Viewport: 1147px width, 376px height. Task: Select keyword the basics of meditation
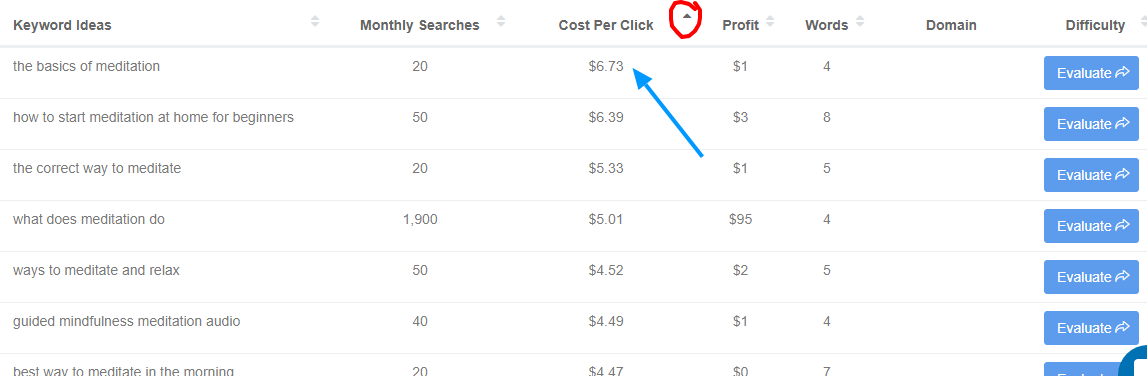pos(86,67)
